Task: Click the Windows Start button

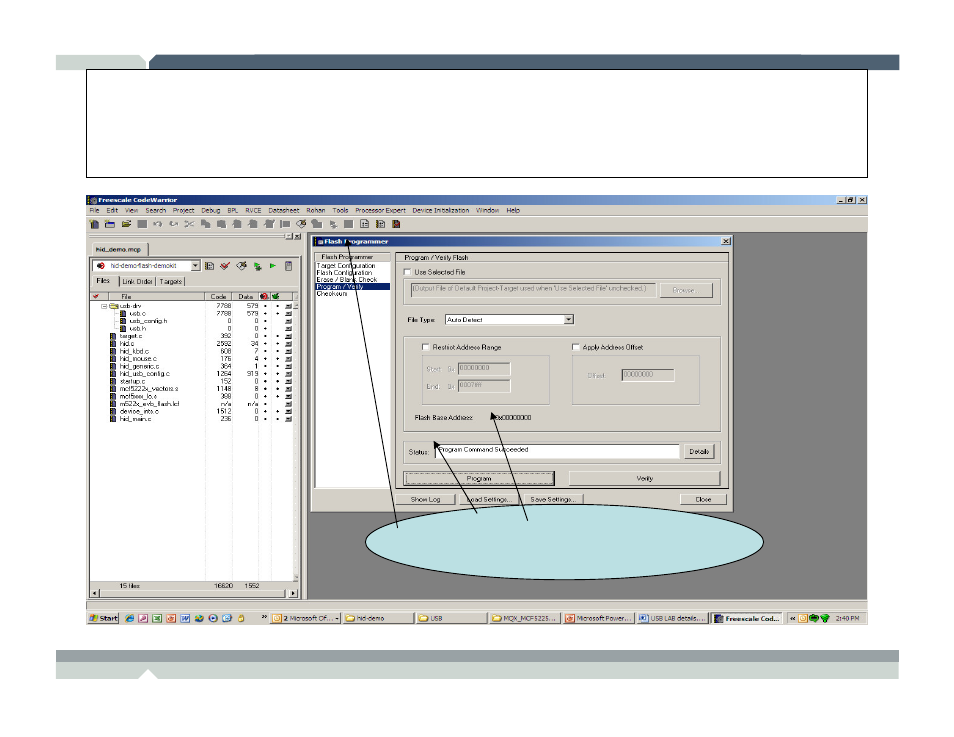Action: click(x=103, y=618)
